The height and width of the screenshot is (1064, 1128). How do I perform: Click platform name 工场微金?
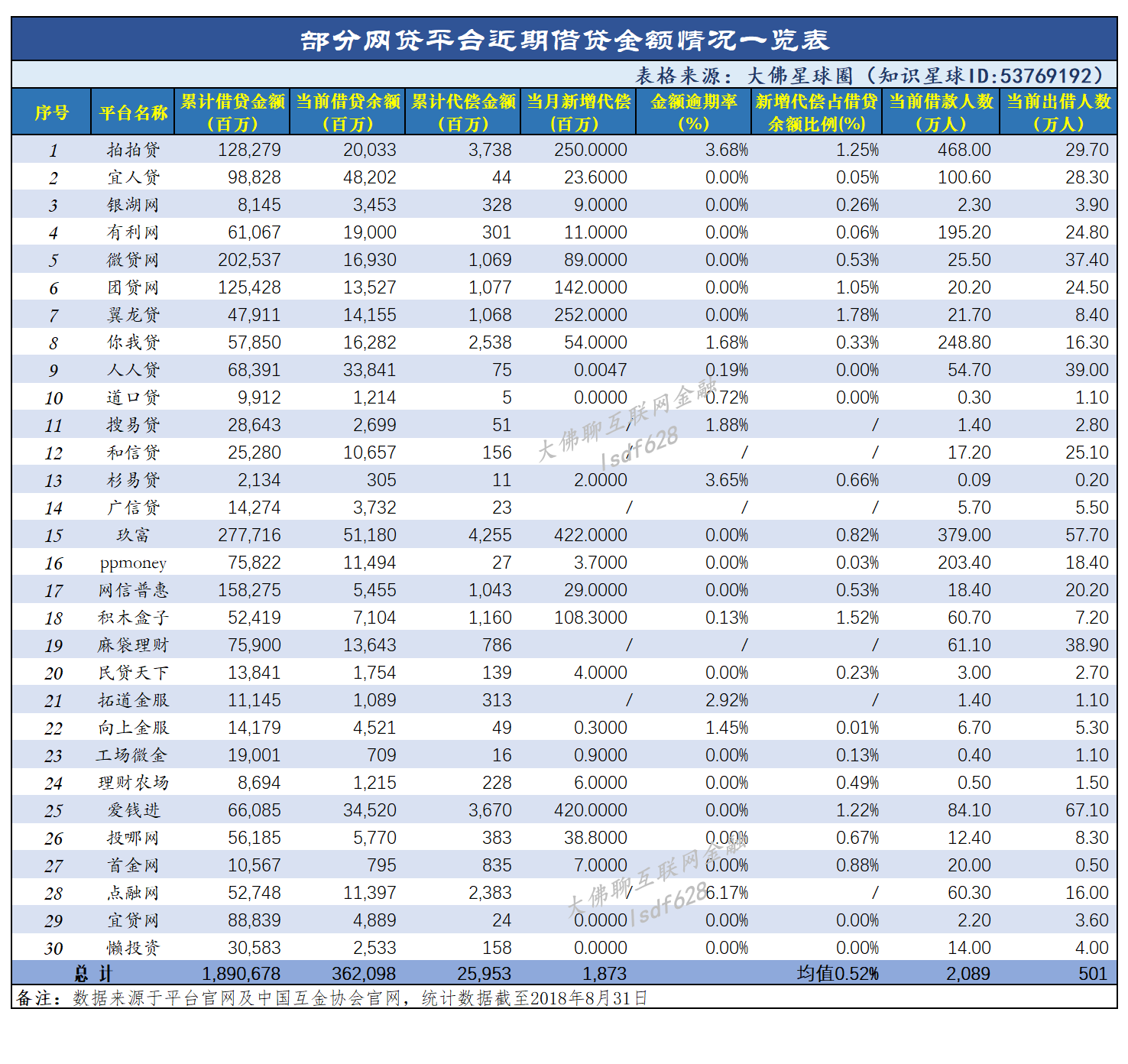(x=133, y=755)
